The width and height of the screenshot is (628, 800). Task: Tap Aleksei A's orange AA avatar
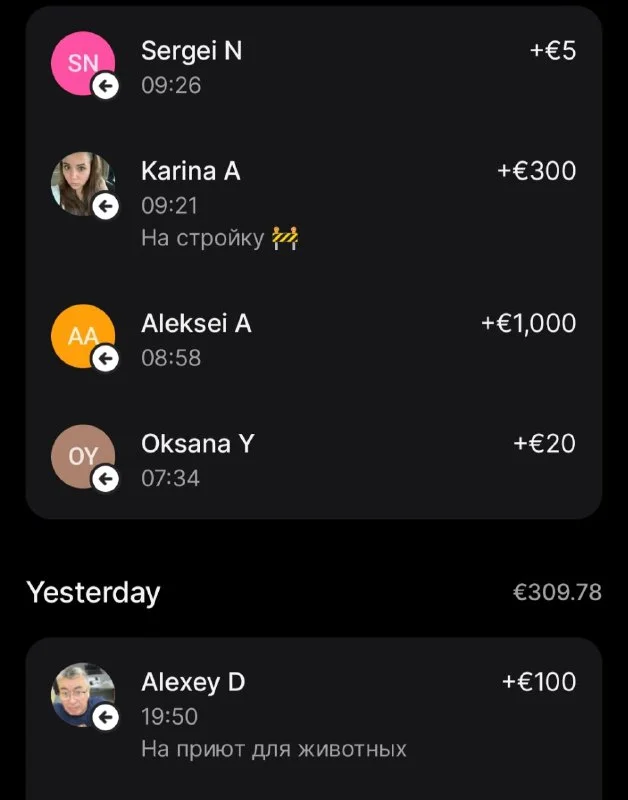pos(80,335)
